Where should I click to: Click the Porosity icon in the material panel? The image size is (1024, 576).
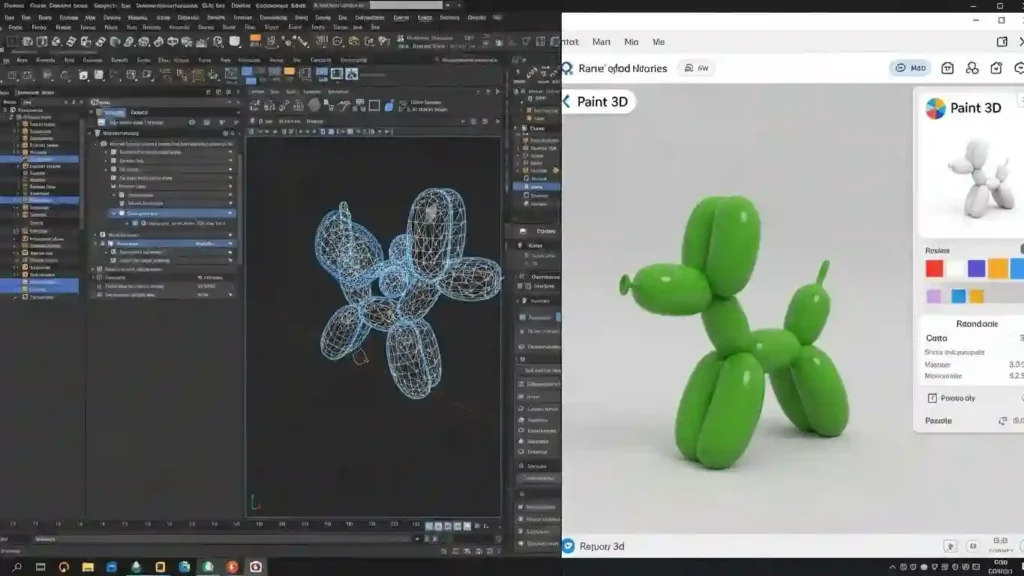pos(931,397)
